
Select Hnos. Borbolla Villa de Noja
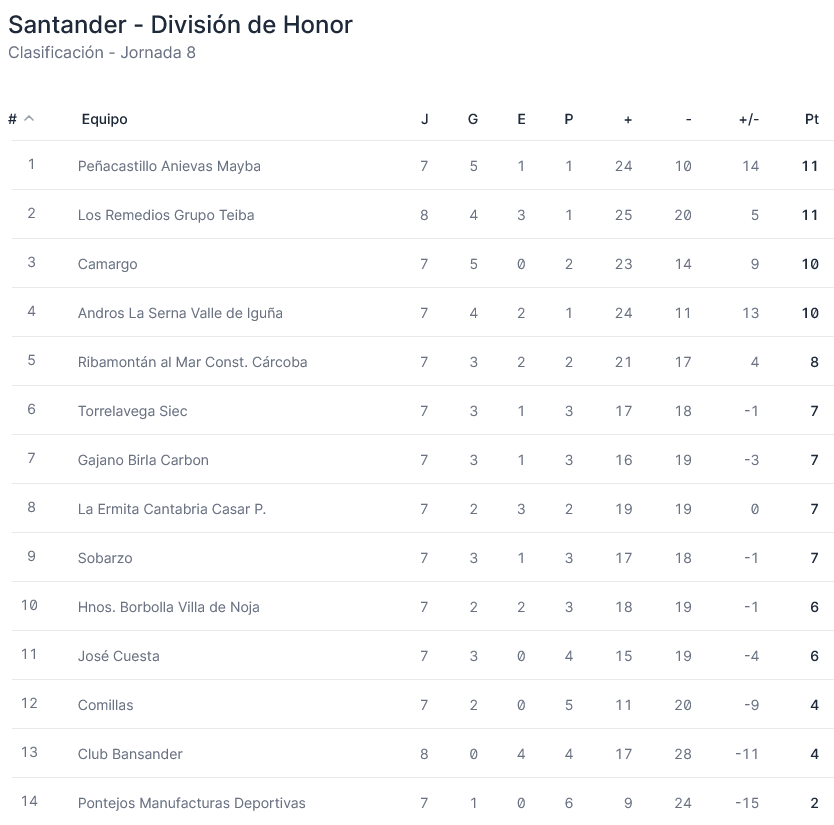click(169, 607)
